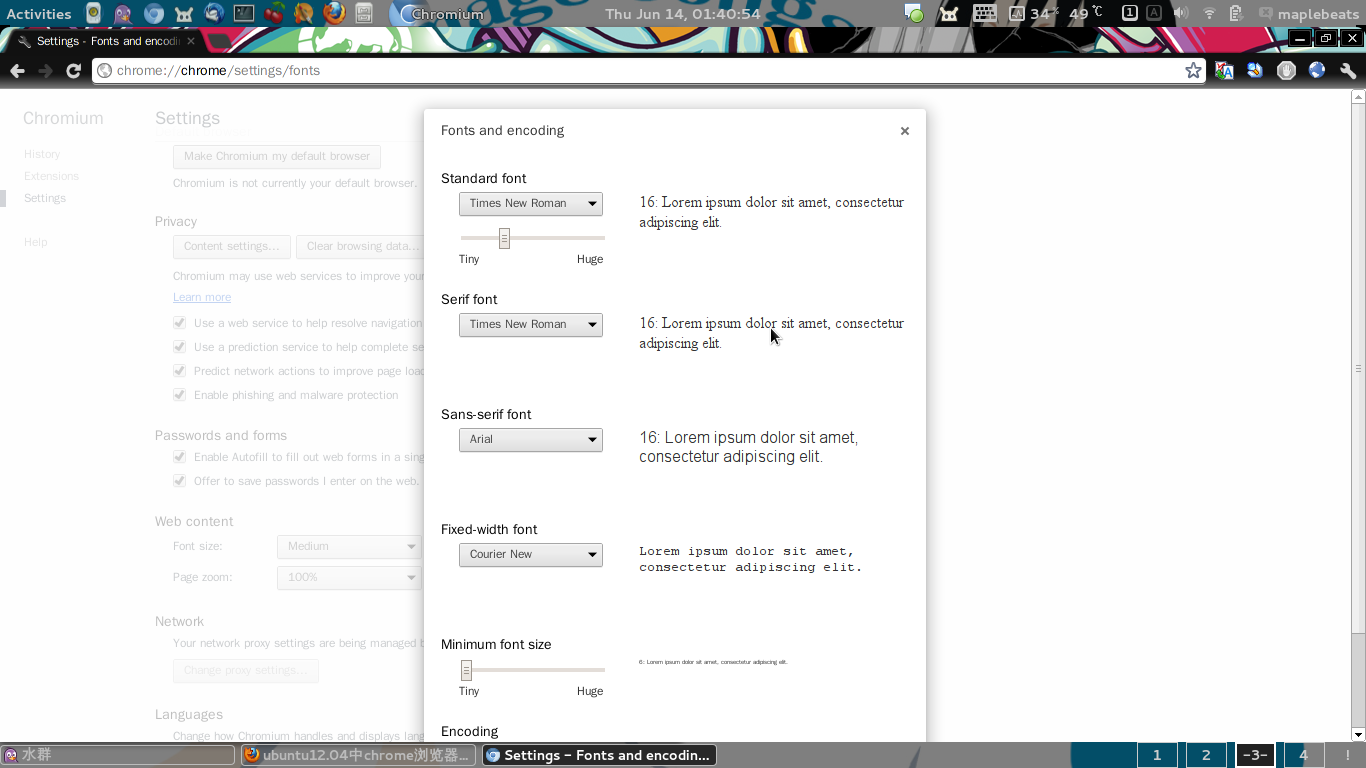Toggle 'Predict network actions' checkbox in Settings page
The height and width of the screenshot is (768, 1366).
[180, 371]
